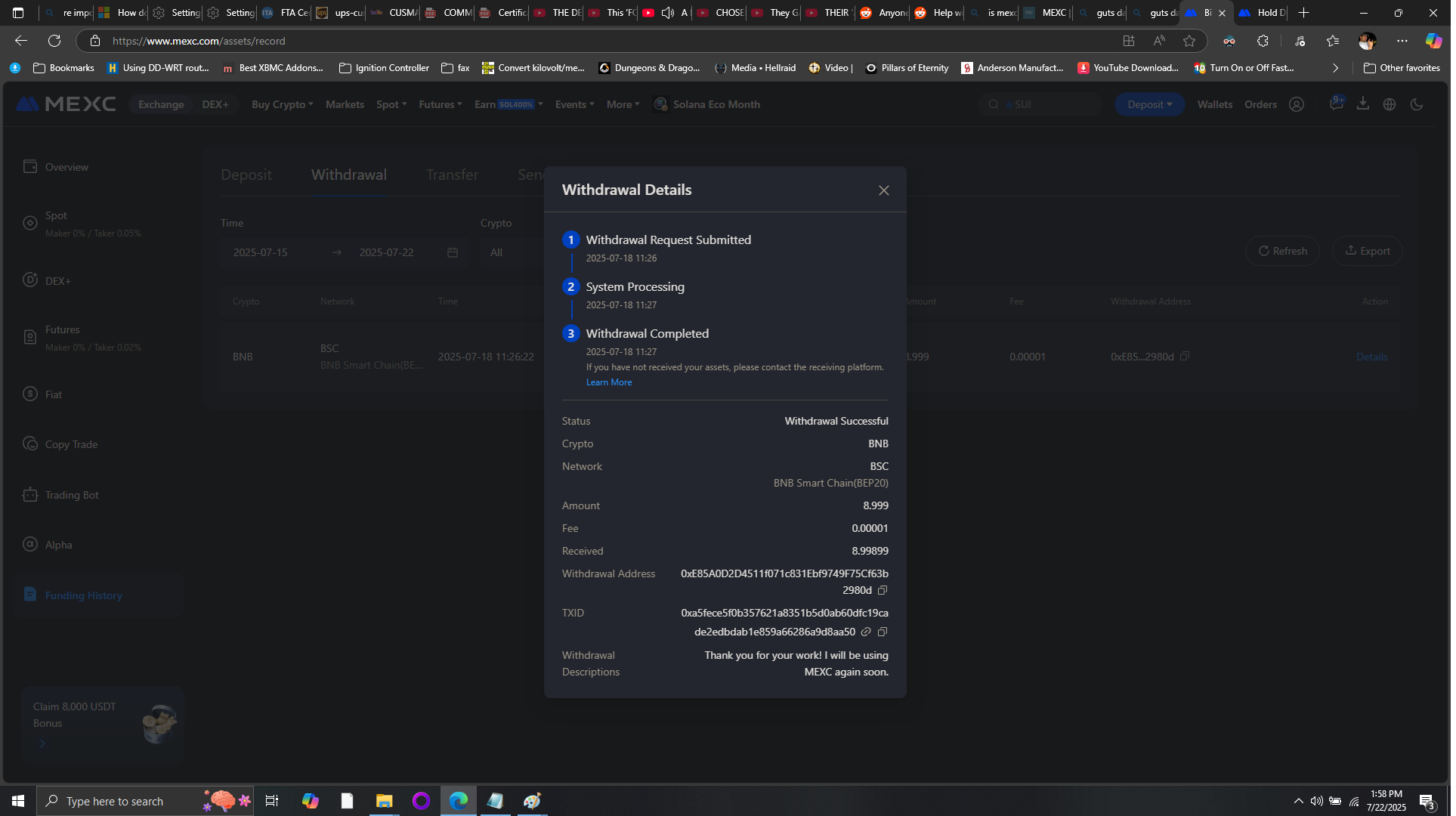Viewport: 1456px width, 816px height.
Task: Click the Refresh button
Action: (1282, 251)
